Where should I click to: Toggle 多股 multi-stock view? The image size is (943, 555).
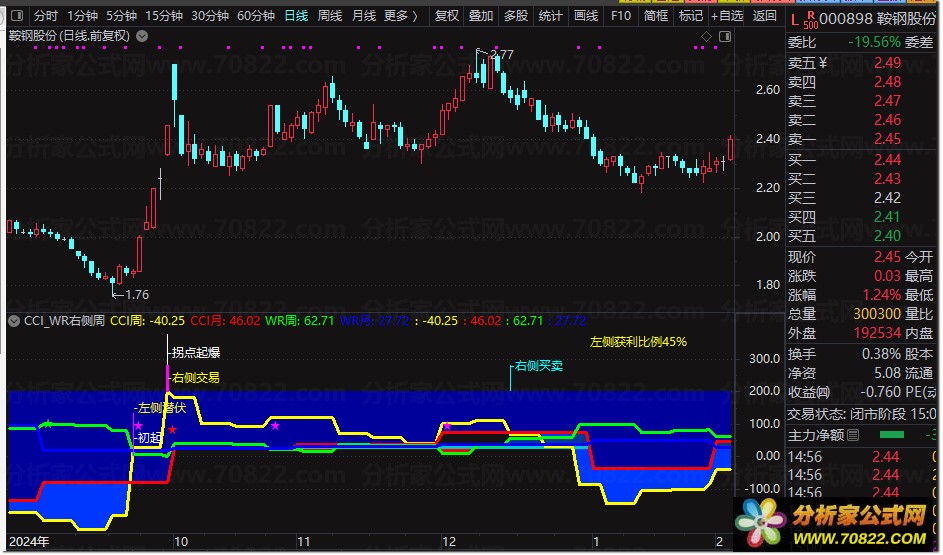(515, 16)
